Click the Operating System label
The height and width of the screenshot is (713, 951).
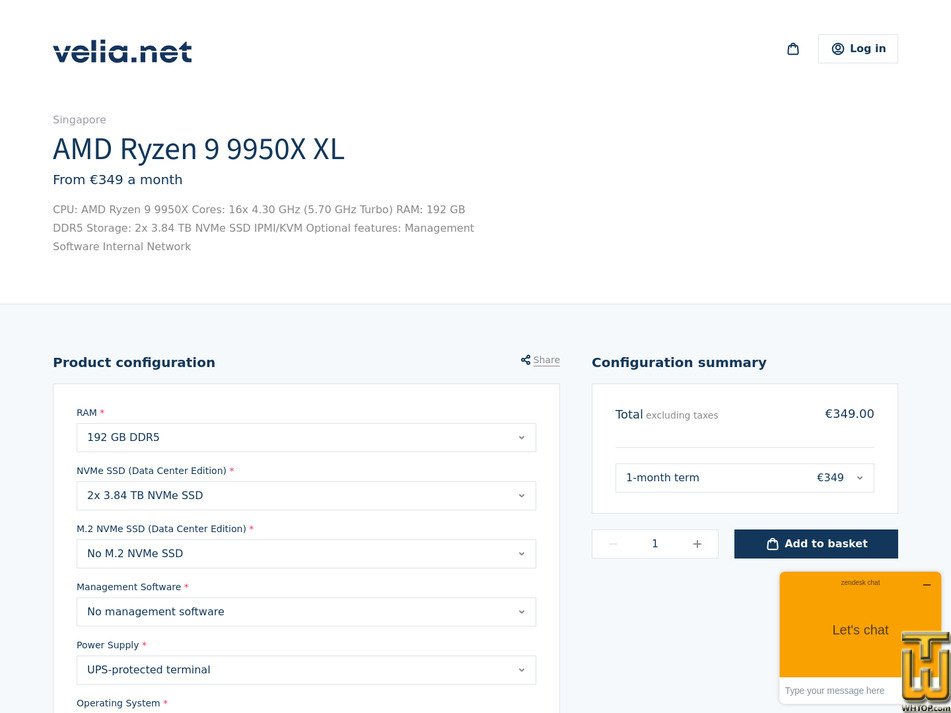coord(118,703)
